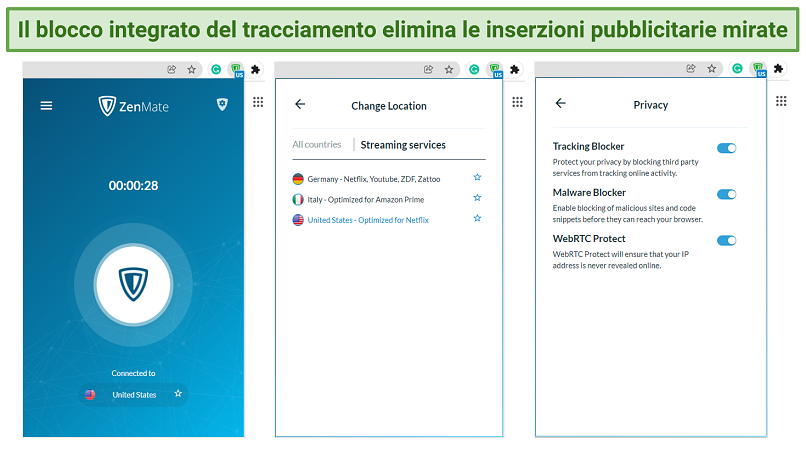Image resolution: width=806 pixels, height=449 pixels.
Task: Favorite the United States Netflix location star
Action: tap(477, 218)
